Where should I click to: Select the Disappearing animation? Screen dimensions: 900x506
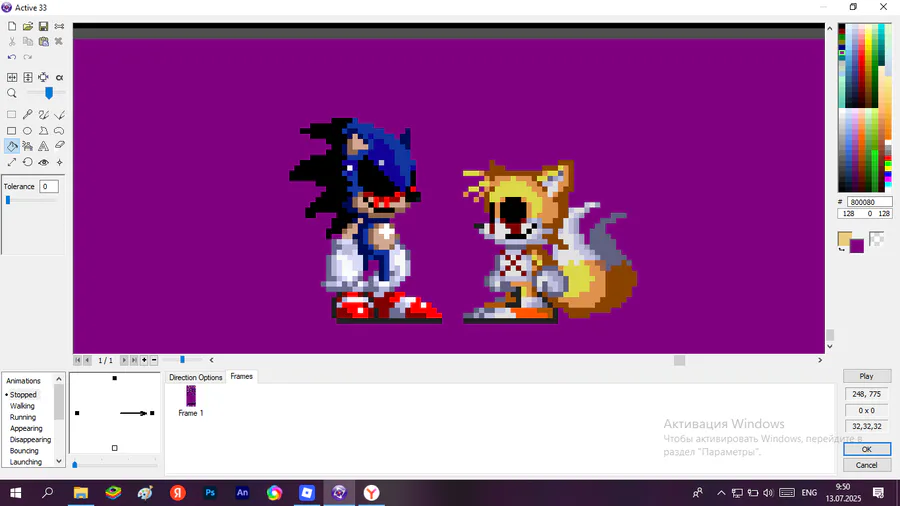[x=30, y=439]
